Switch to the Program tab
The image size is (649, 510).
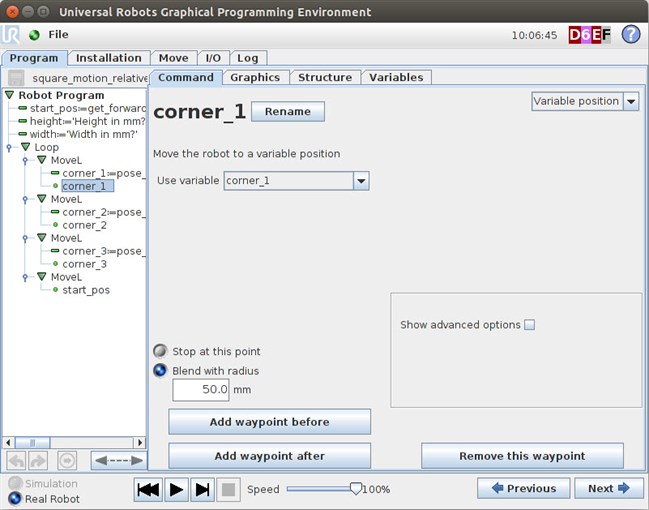(34, 58)
